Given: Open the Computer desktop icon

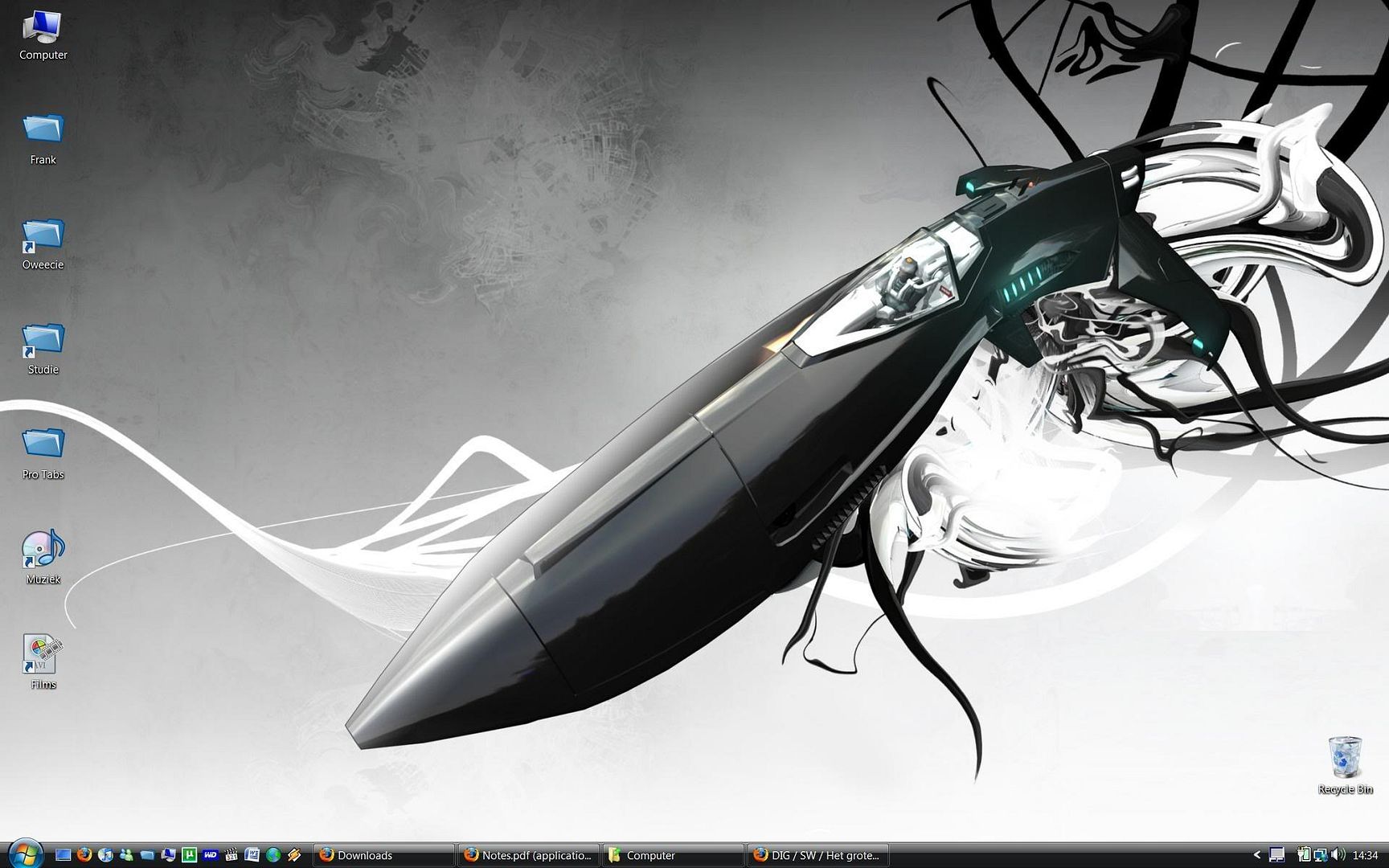Looking at the screenshot, I should (43, 35).
